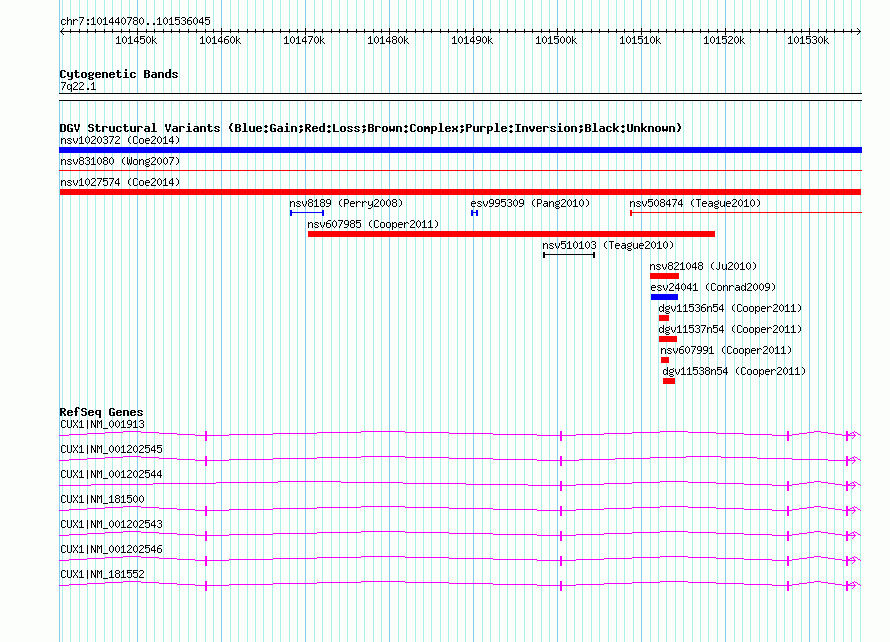
Task: Click the blue nsv8189 gain segment
Action: [x=307, y=213]
